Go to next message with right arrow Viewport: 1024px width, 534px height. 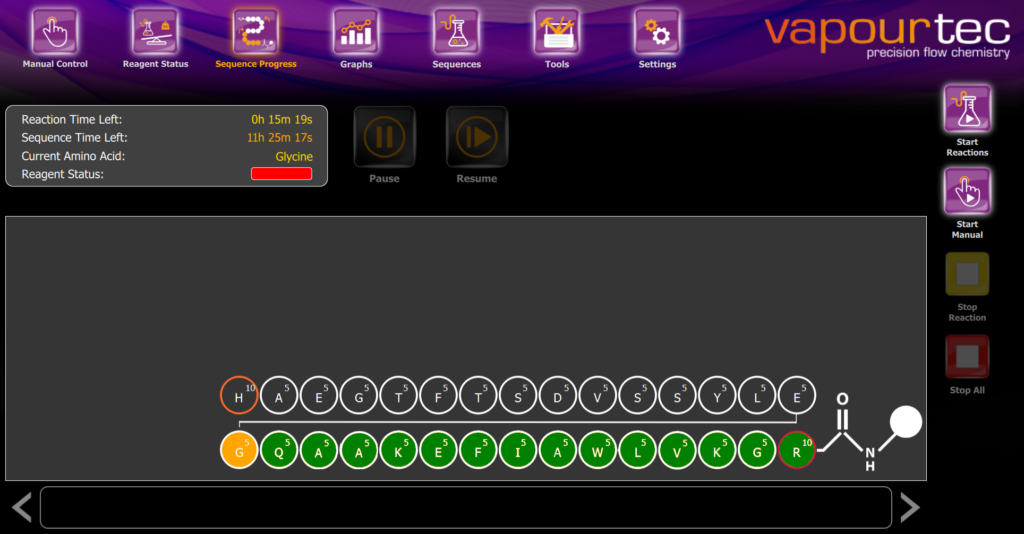909,507
